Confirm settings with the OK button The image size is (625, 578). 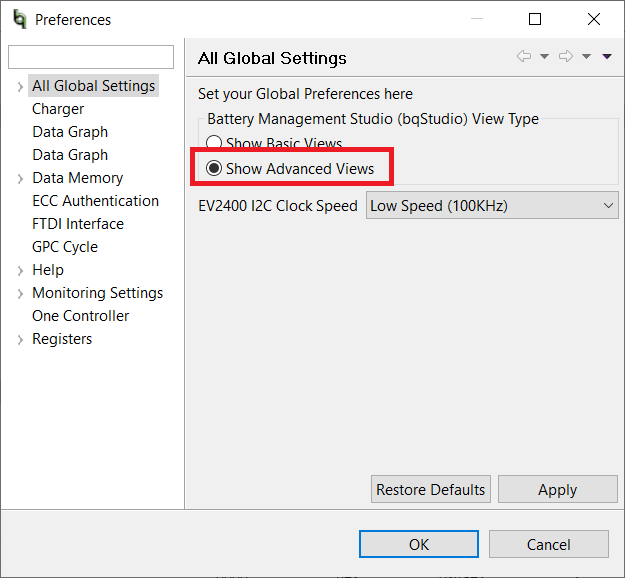[x=419, y=544]
